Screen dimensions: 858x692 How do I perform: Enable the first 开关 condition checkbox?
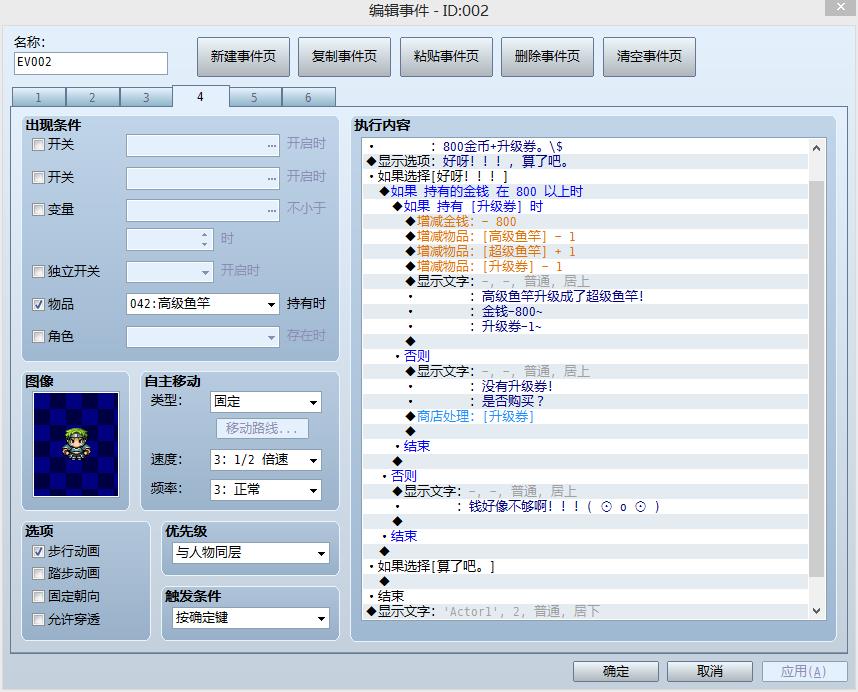[x=38, y=144]
